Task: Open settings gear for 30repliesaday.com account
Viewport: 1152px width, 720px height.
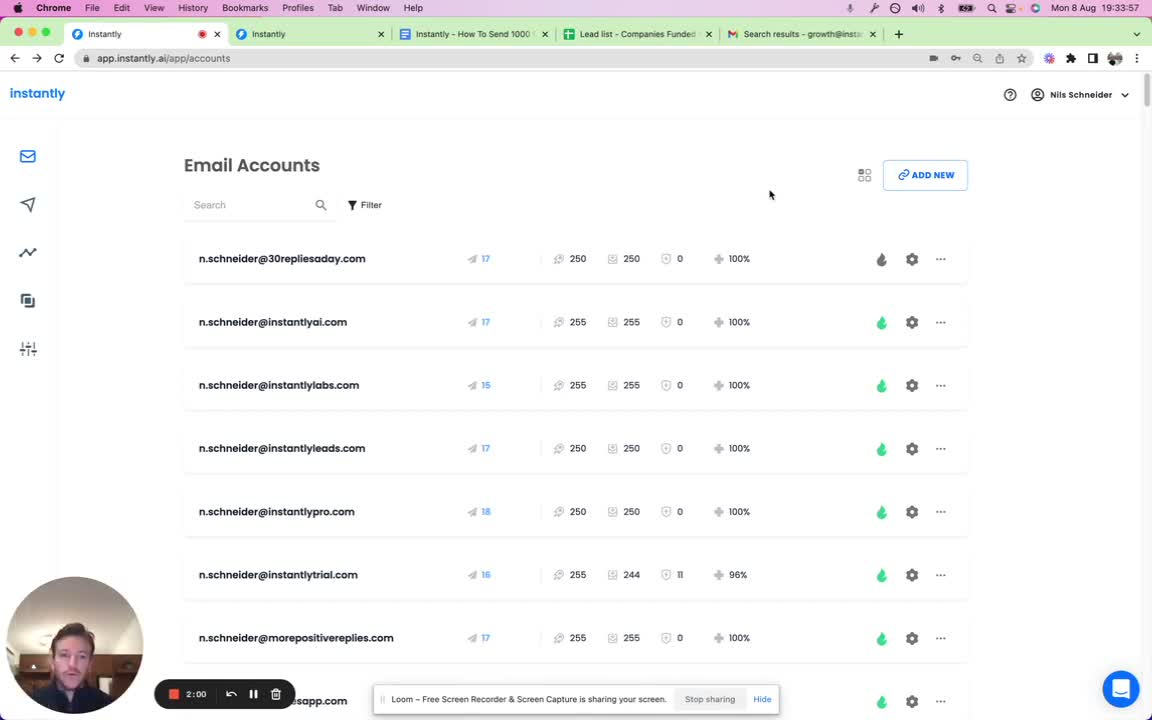Action: tap(912, 259)
